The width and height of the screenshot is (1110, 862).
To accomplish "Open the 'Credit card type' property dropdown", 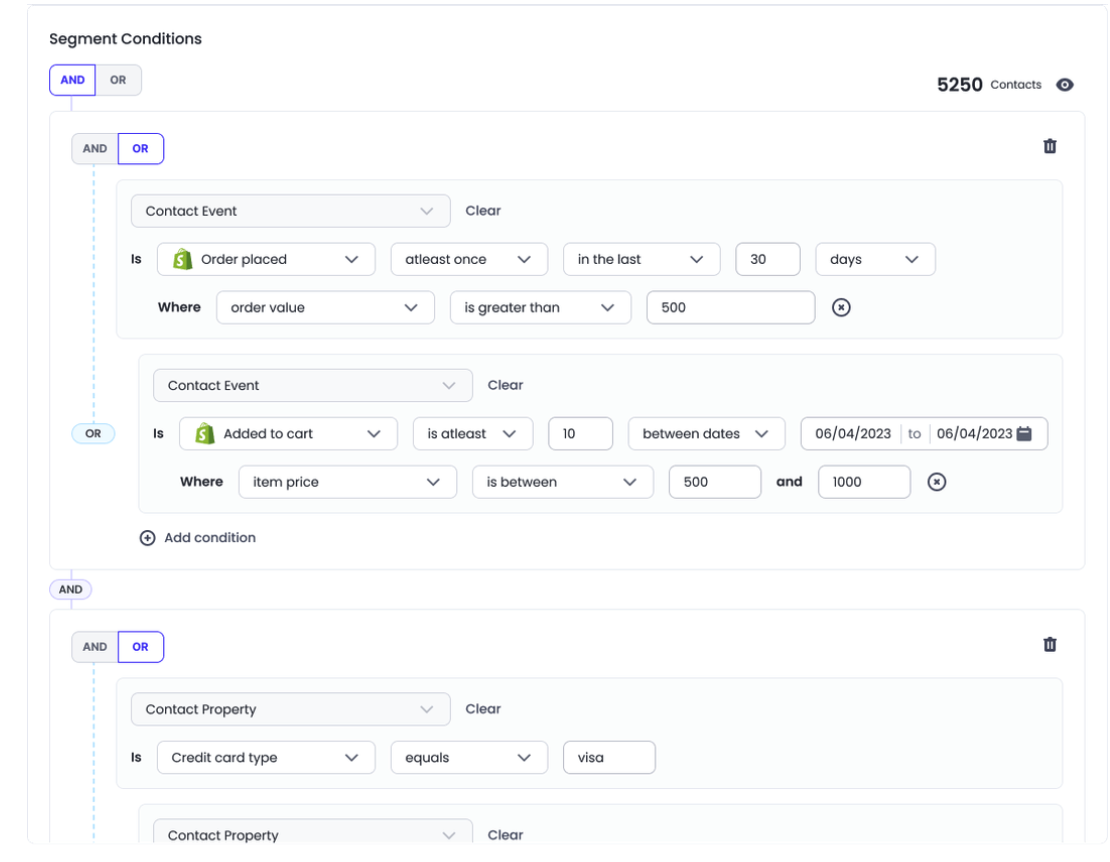I will pyautogui.click(x=265, y=758).
